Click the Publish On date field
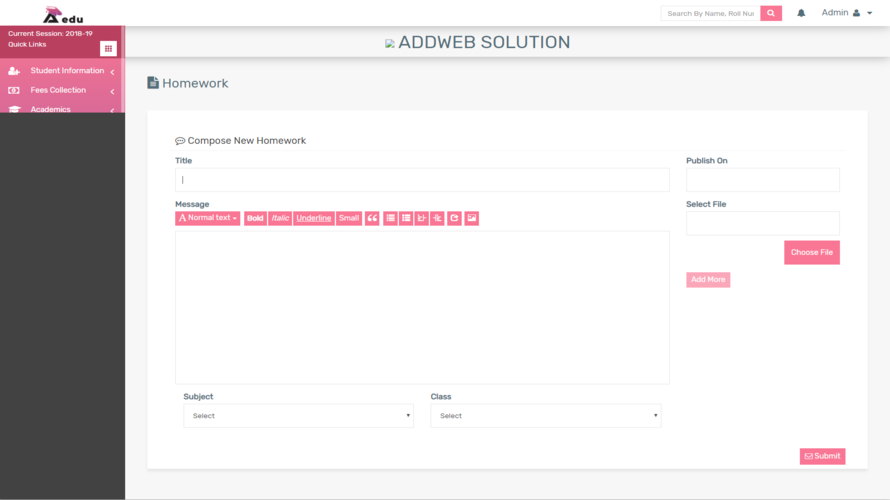This screenshot has height=500, width=890. 763,180
